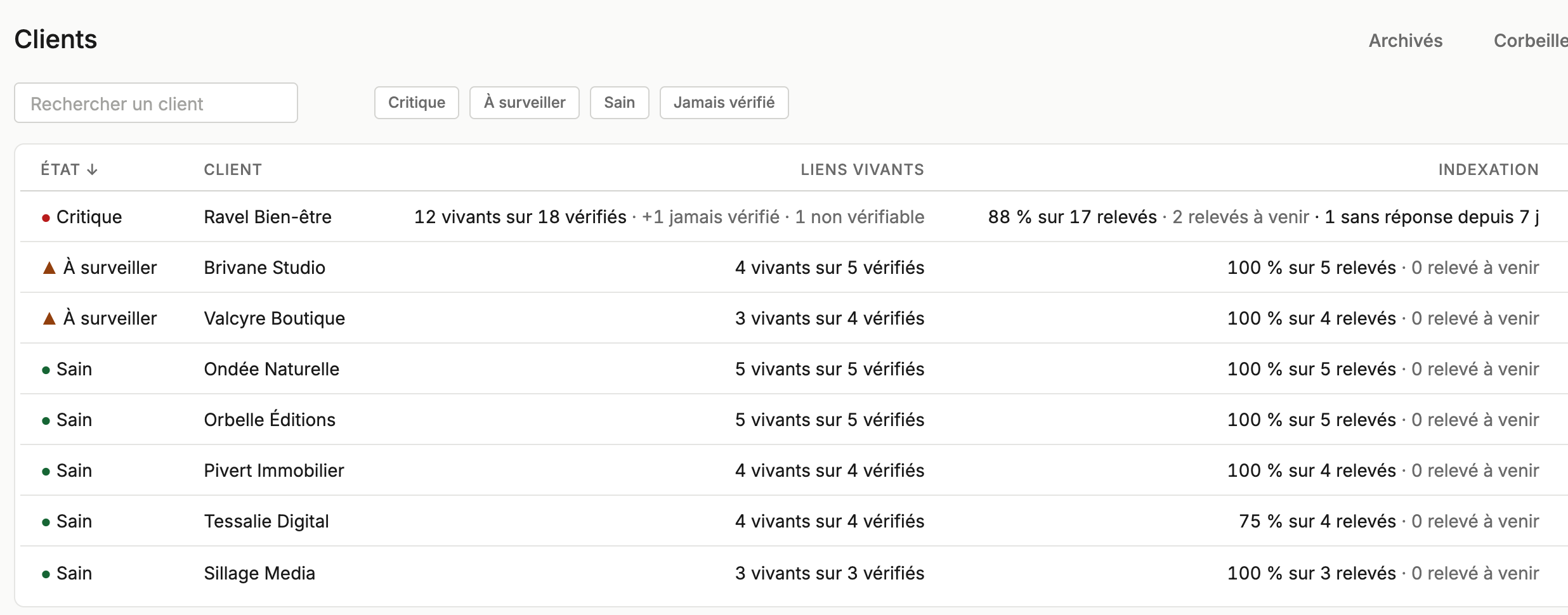
Task: Click the Clients page heading
Action: pyautogui.click(x=56, y=39)
